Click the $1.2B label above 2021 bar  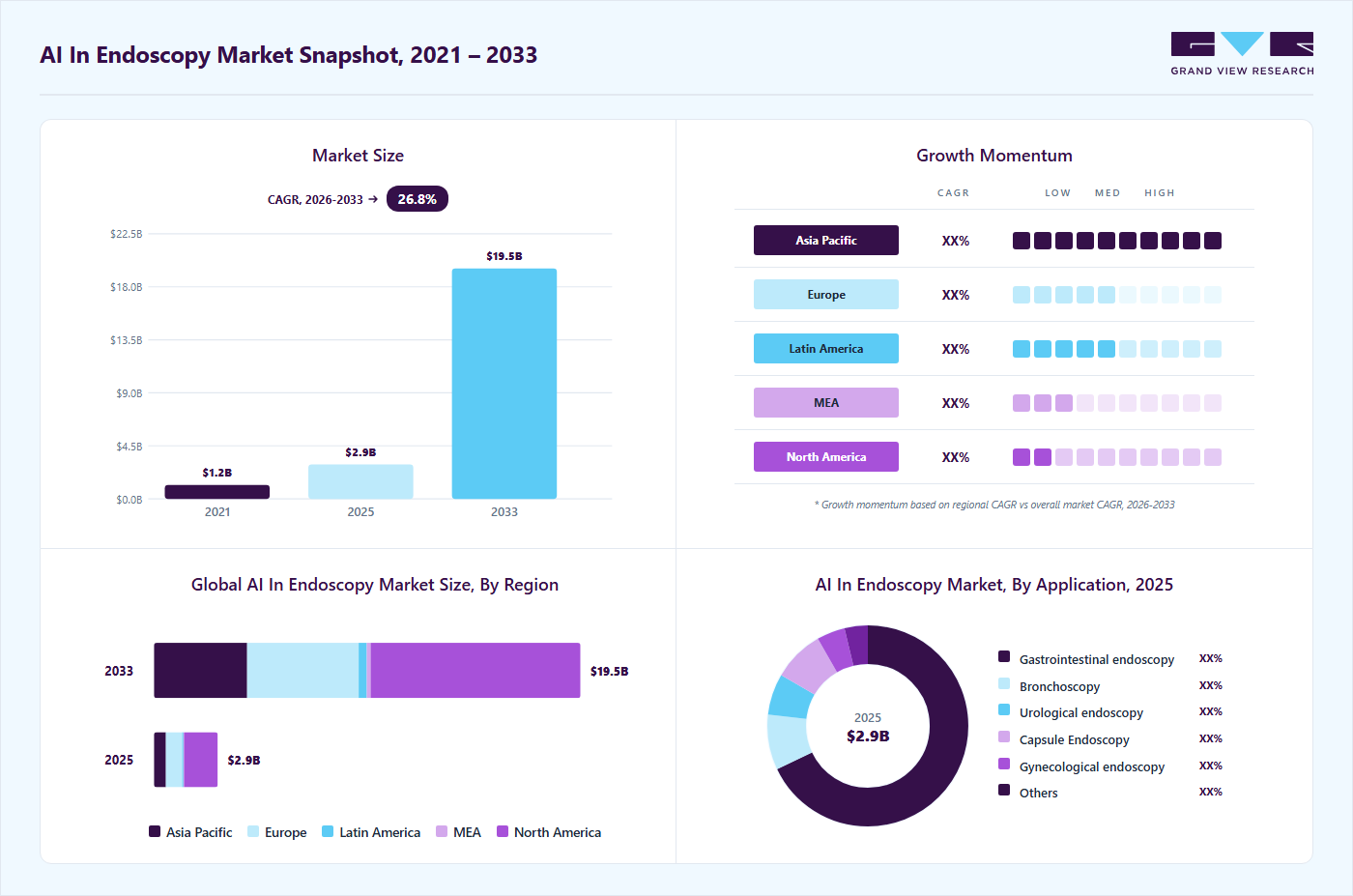[217, 473]
